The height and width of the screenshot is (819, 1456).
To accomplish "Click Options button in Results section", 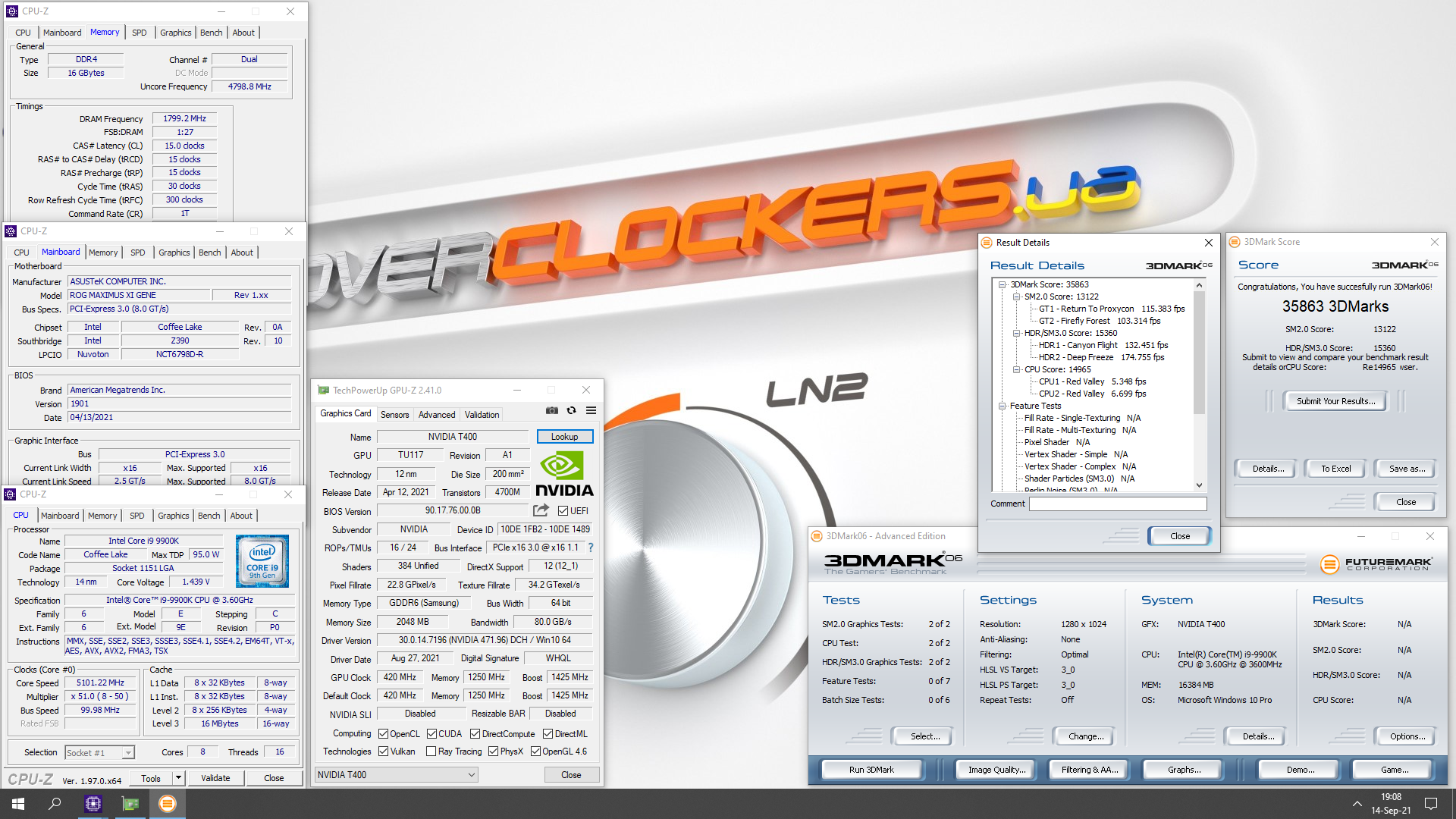I will coord(1407,736).
